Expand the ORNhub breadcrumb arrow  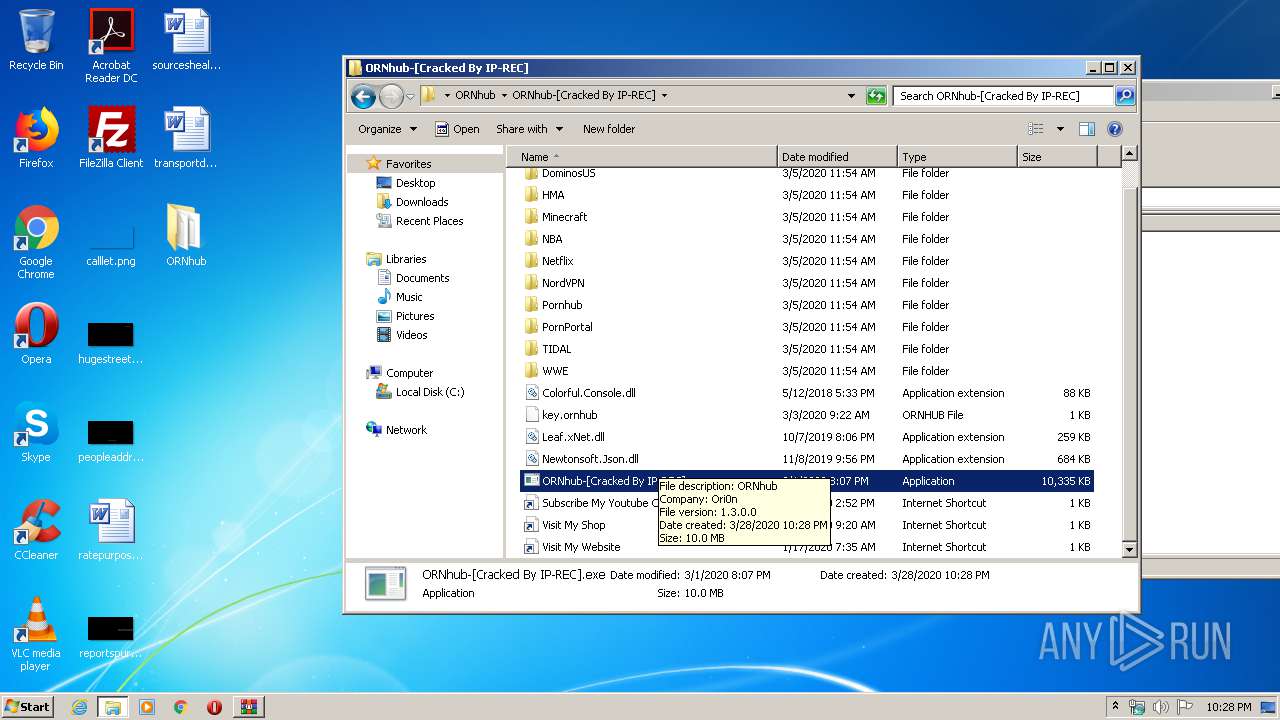504,96
